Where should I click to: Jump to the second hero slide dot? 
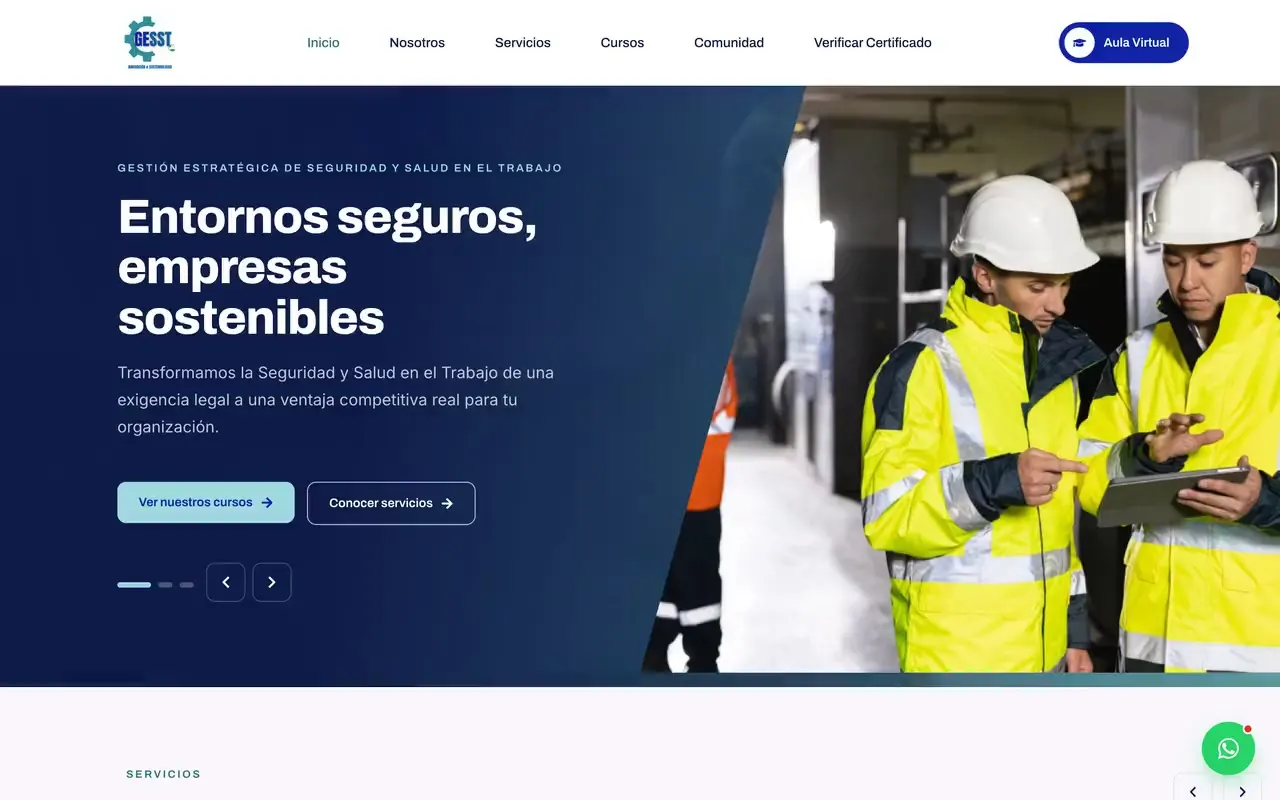pyautogui.click(x=165, y=585)
